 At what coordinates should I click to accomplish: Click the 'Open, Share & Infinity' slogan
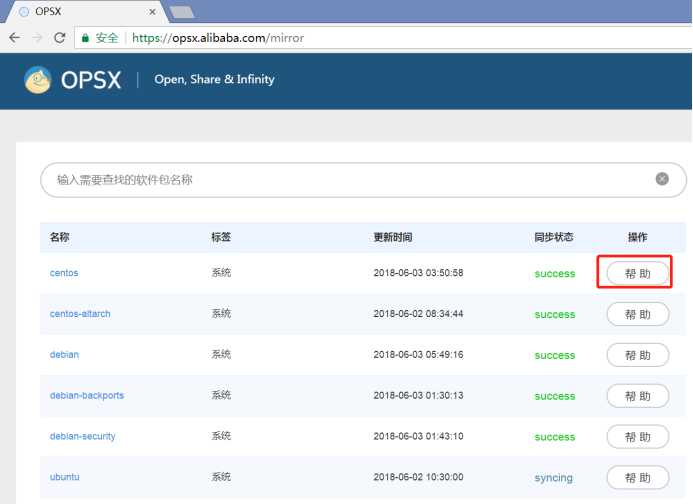pos(214,79)
